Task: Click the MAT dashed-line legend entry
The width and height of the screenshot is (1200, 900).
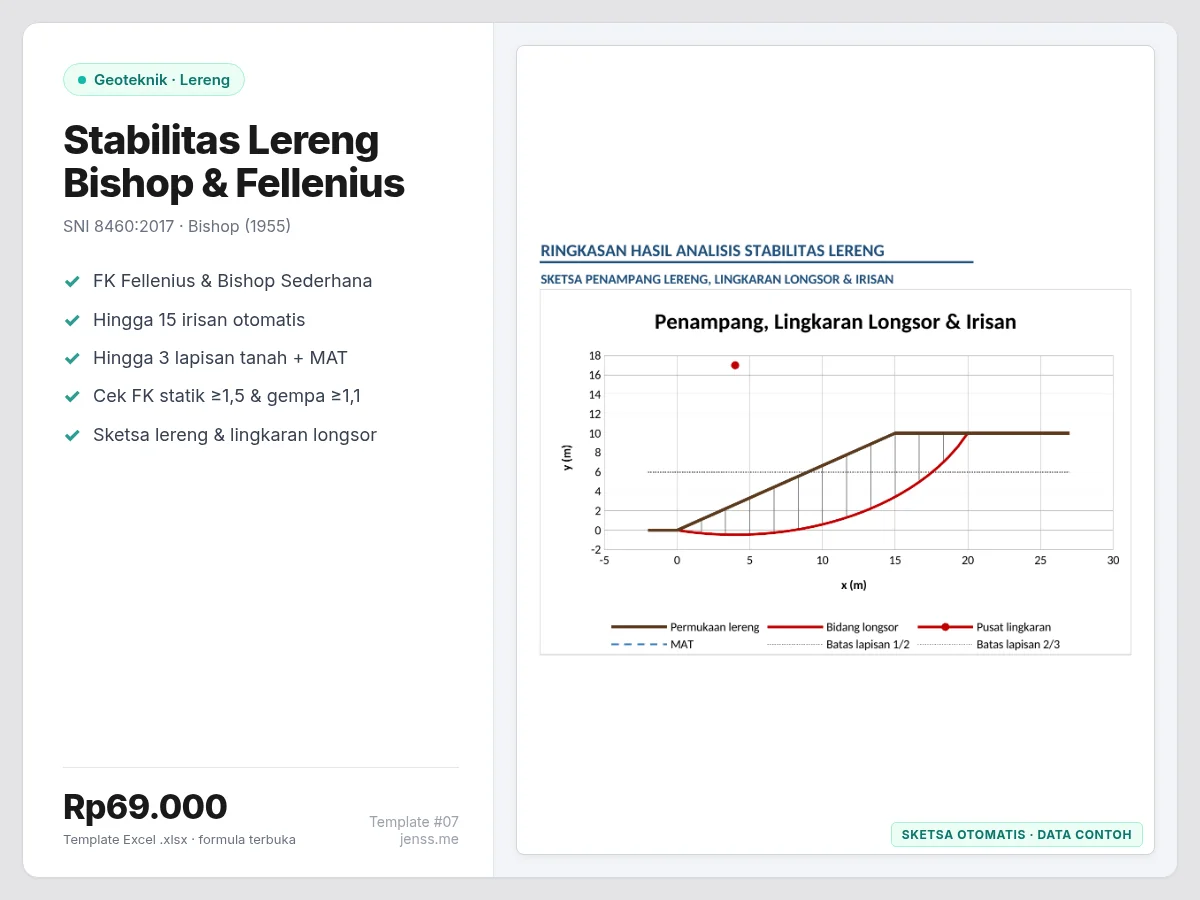Action: pos(652,645)
